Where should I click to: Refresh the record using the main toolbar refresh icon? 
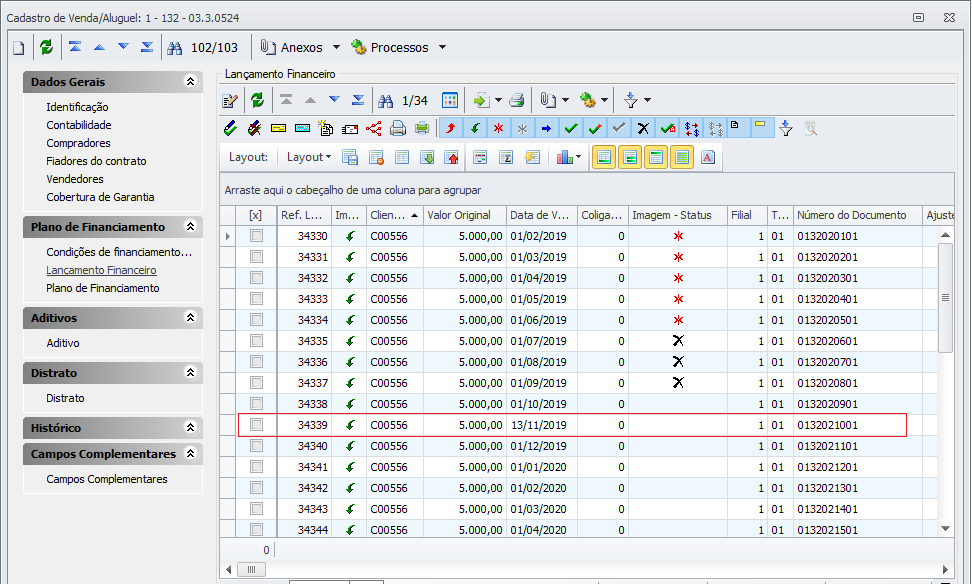(x=46, y=47)
